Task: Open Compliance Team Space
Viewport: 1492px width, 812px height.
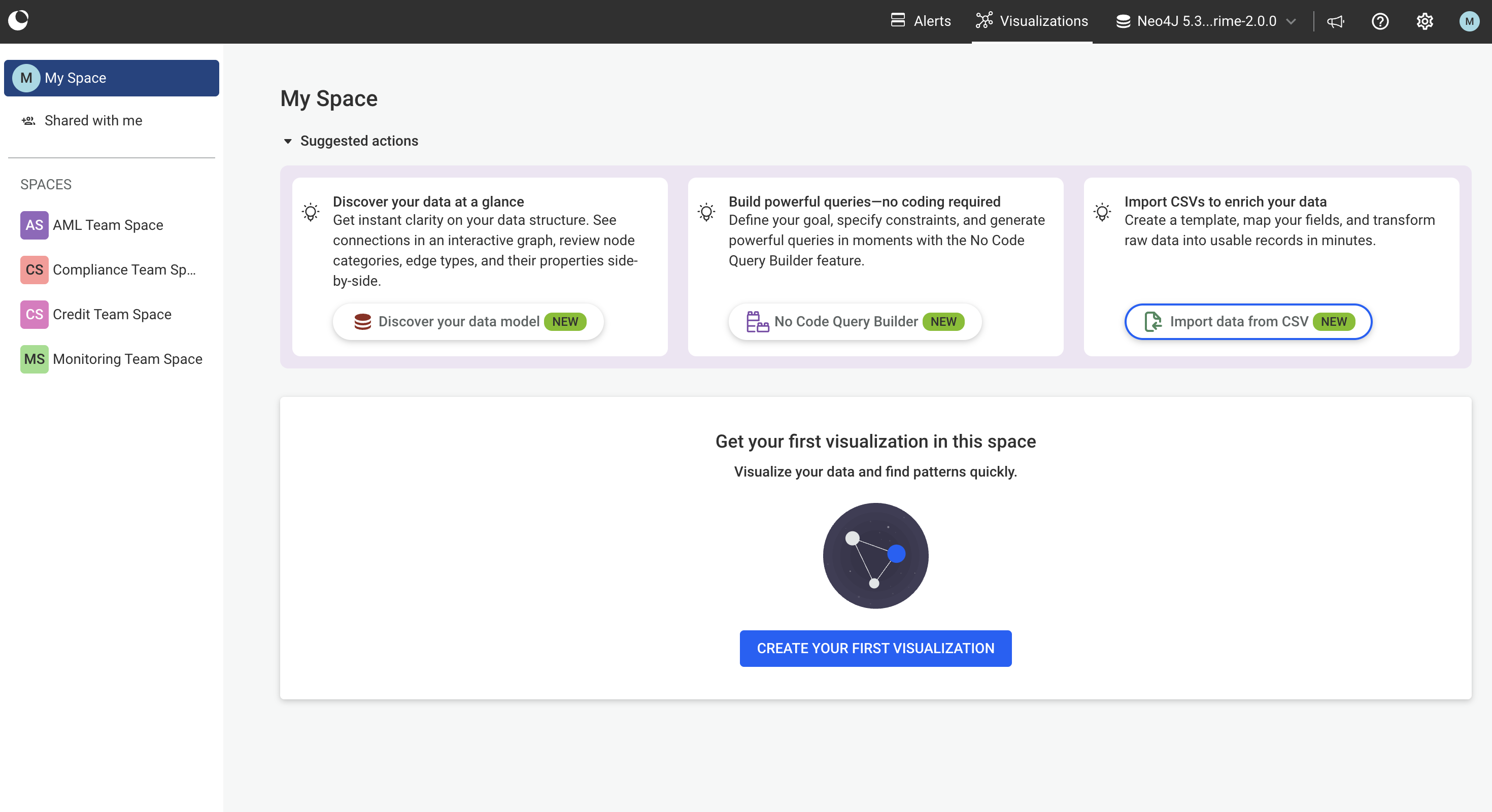Action: (x=124, y=270)
